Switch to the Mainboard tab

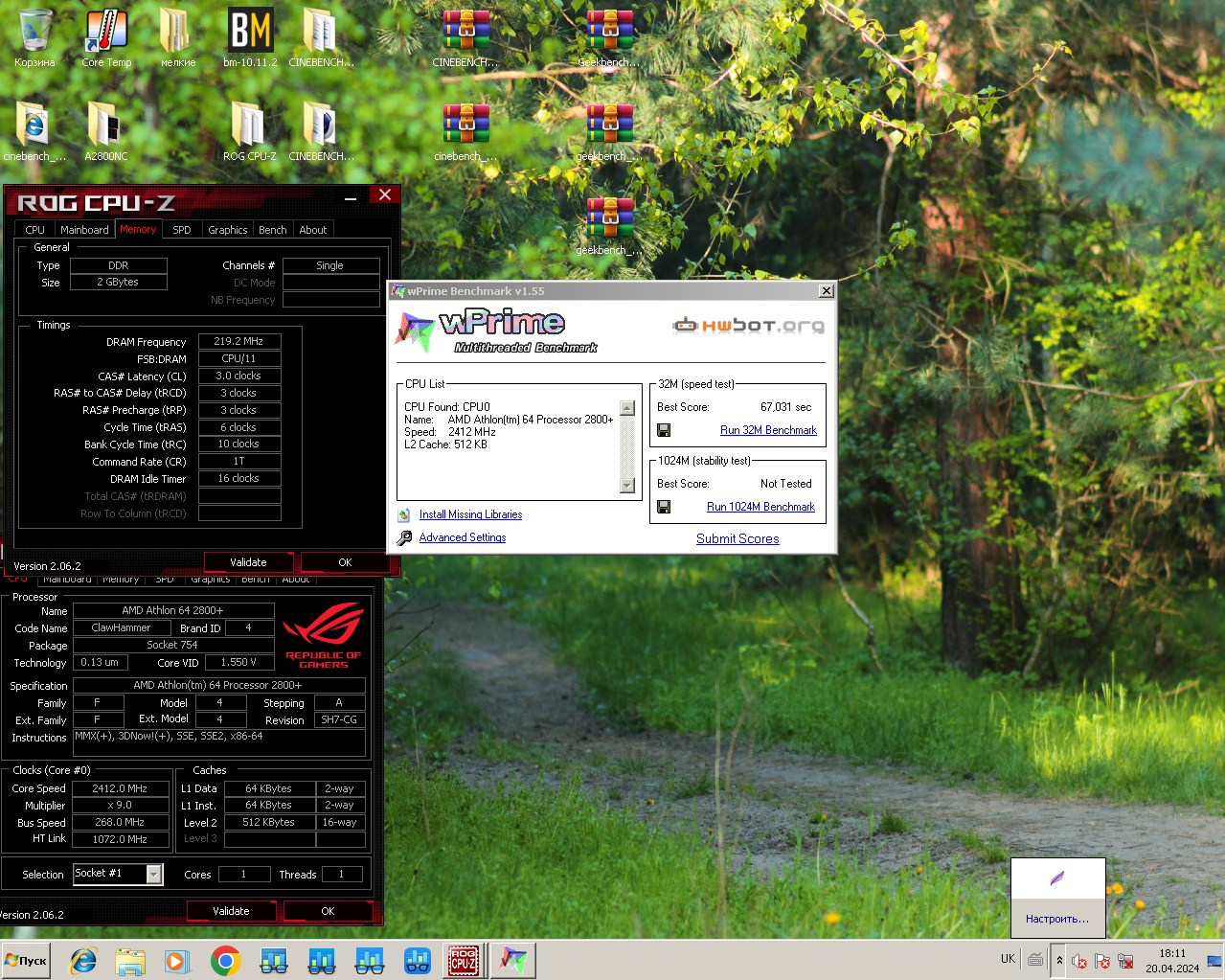point(84,230)
